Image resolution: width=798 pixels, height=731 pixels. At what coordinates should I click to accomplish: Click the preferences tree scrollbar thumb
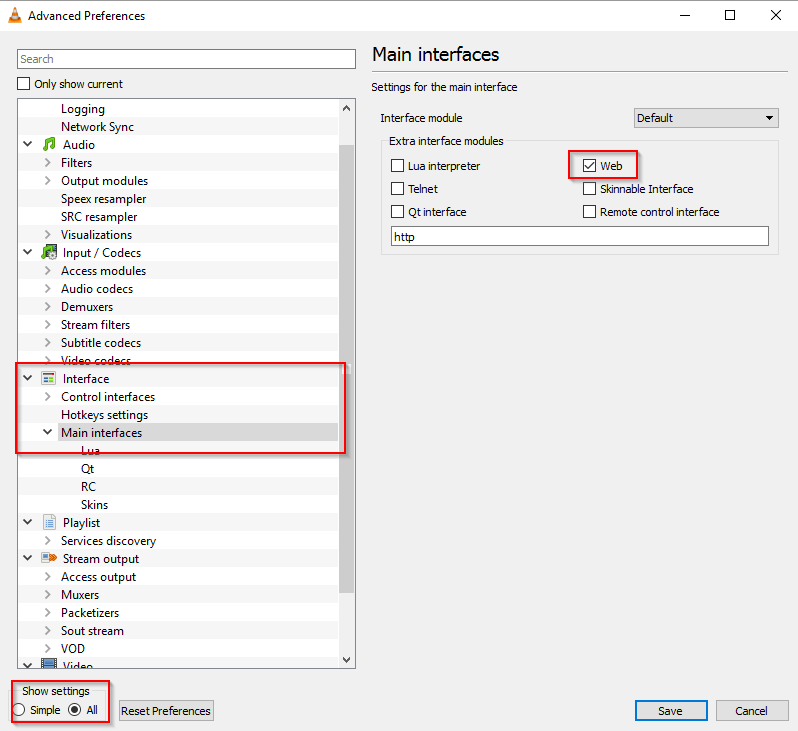[347, 369]
